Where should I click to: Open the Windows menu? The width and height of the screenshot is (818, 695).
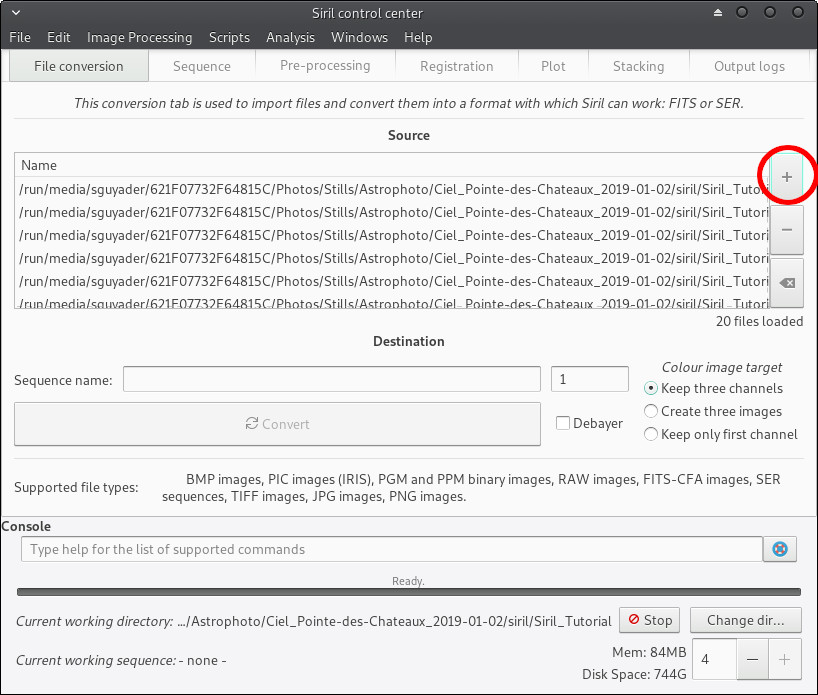(x=359, y=38)
